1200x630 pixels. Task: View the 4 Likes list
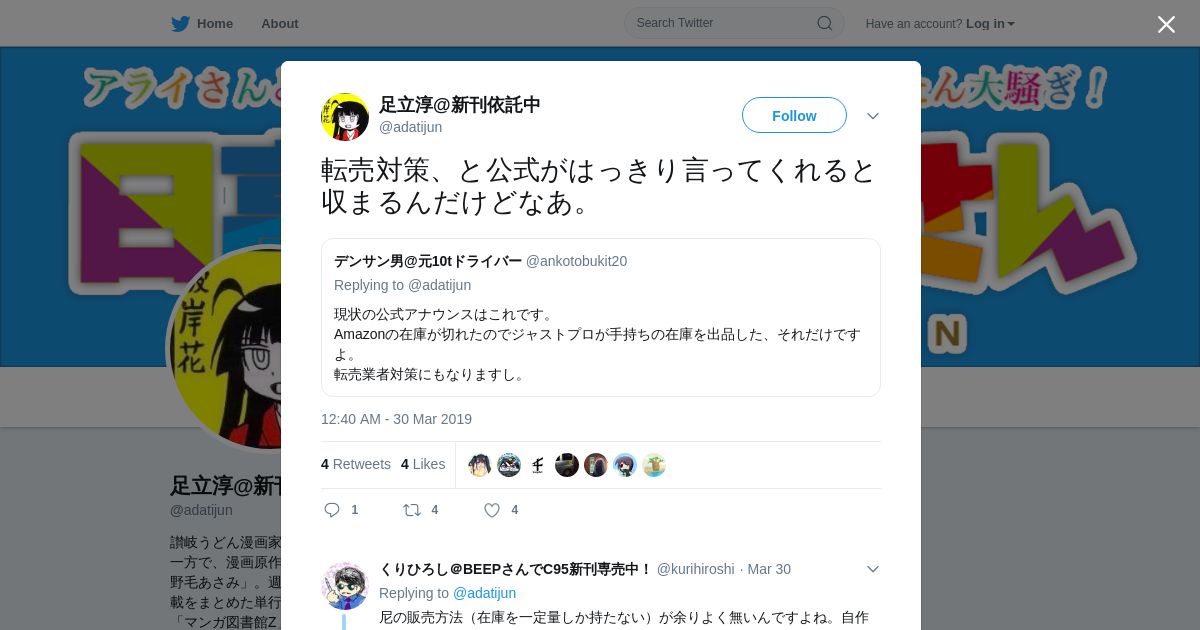click(423, 464)
